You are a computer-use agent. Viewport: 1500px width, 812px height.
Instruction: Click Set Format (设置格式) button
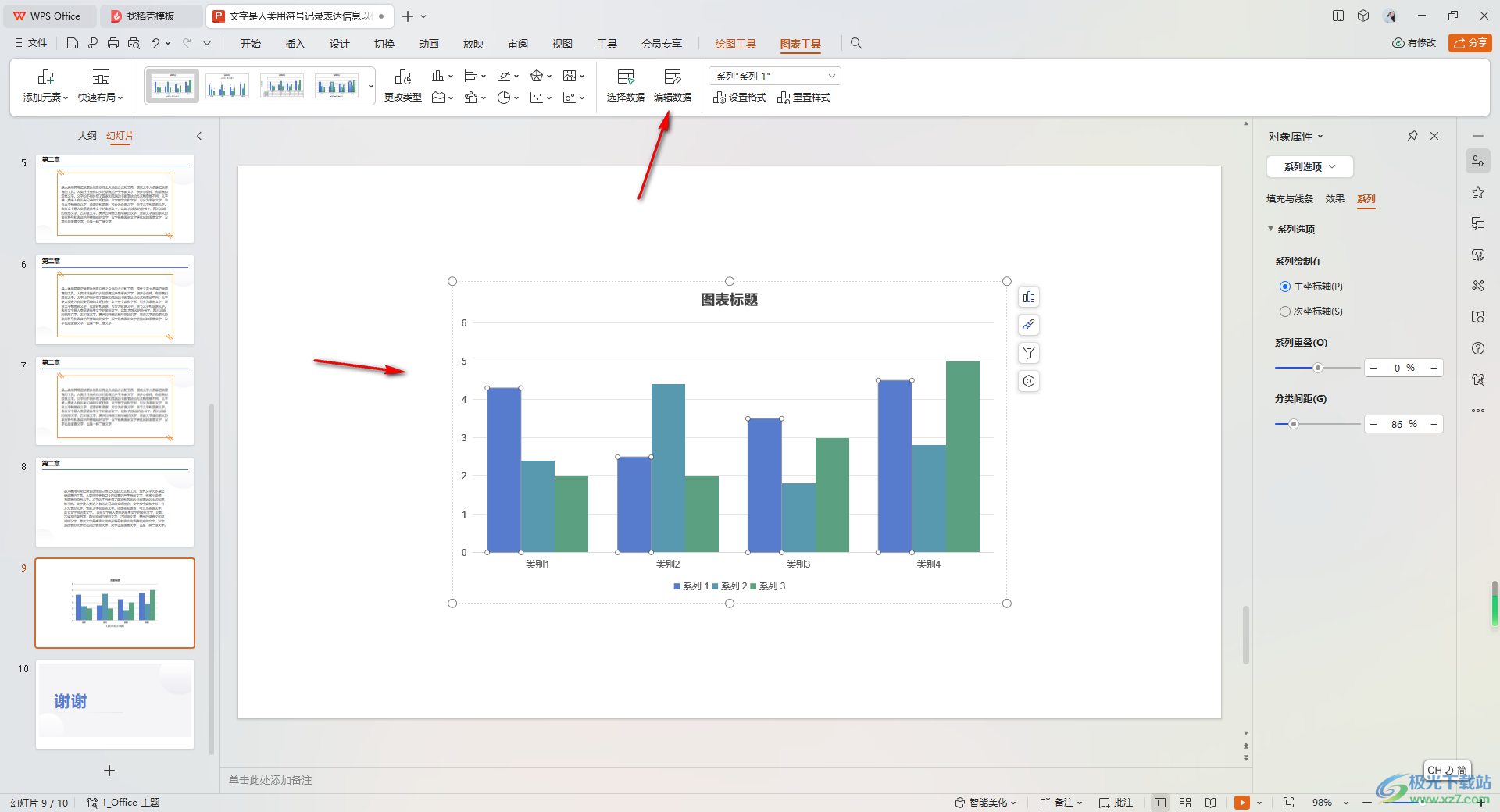(740, 98)
